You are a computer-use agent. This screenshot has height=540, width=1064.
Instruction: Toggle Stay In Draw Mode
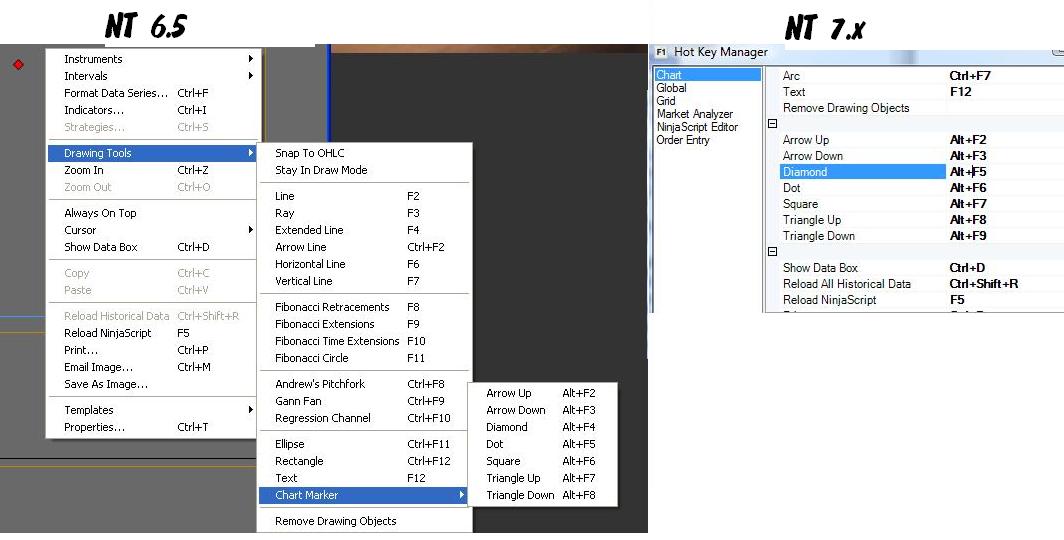(x=365, y=170)
